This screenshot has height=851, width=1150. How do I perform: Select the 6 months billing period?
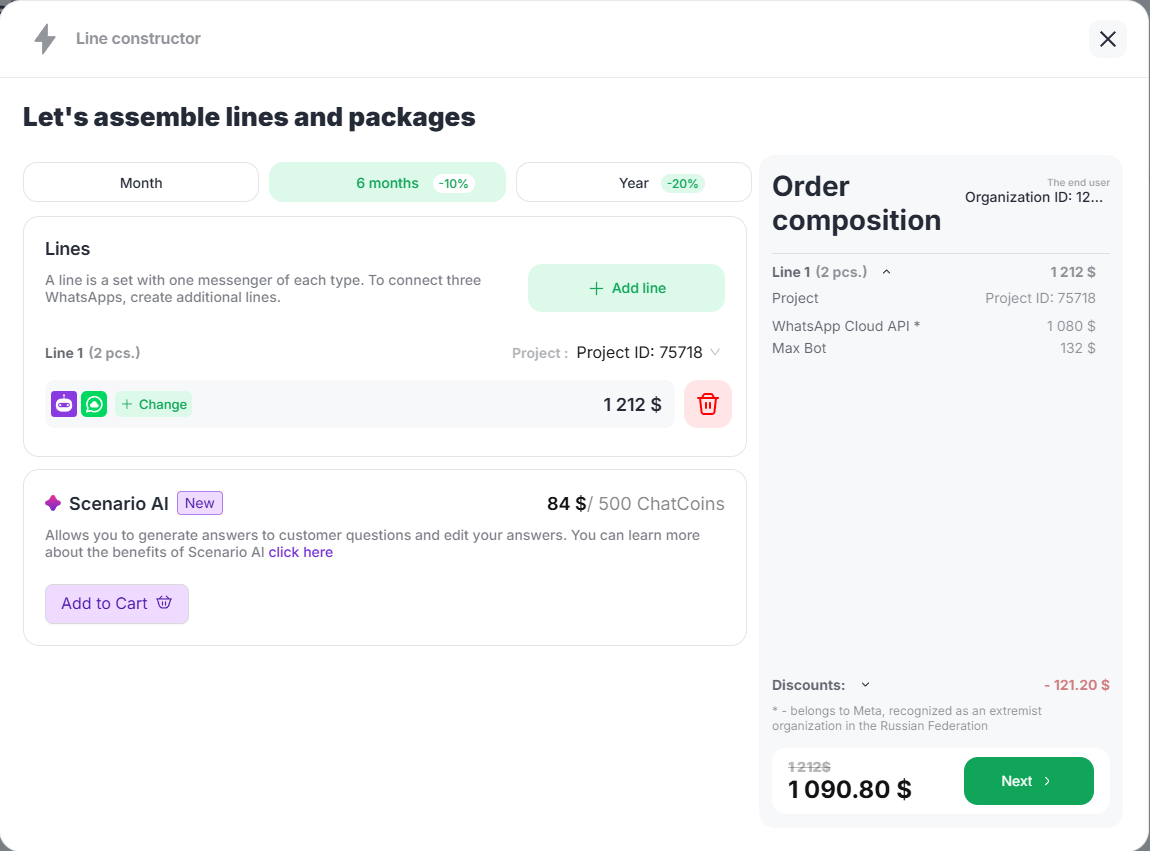(x=387, y=183)
